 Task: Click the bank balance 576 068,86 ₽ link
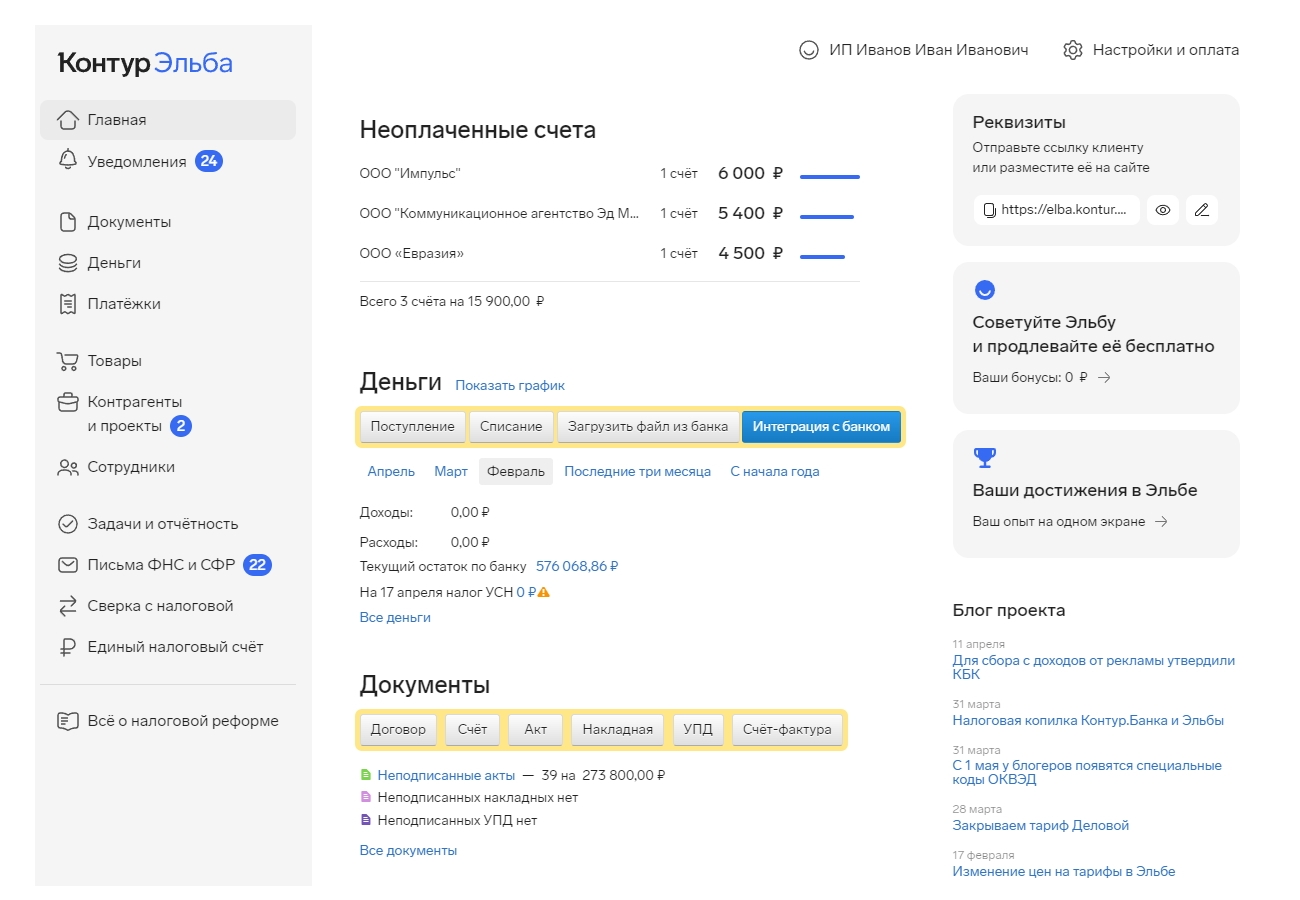pos(577,566)
